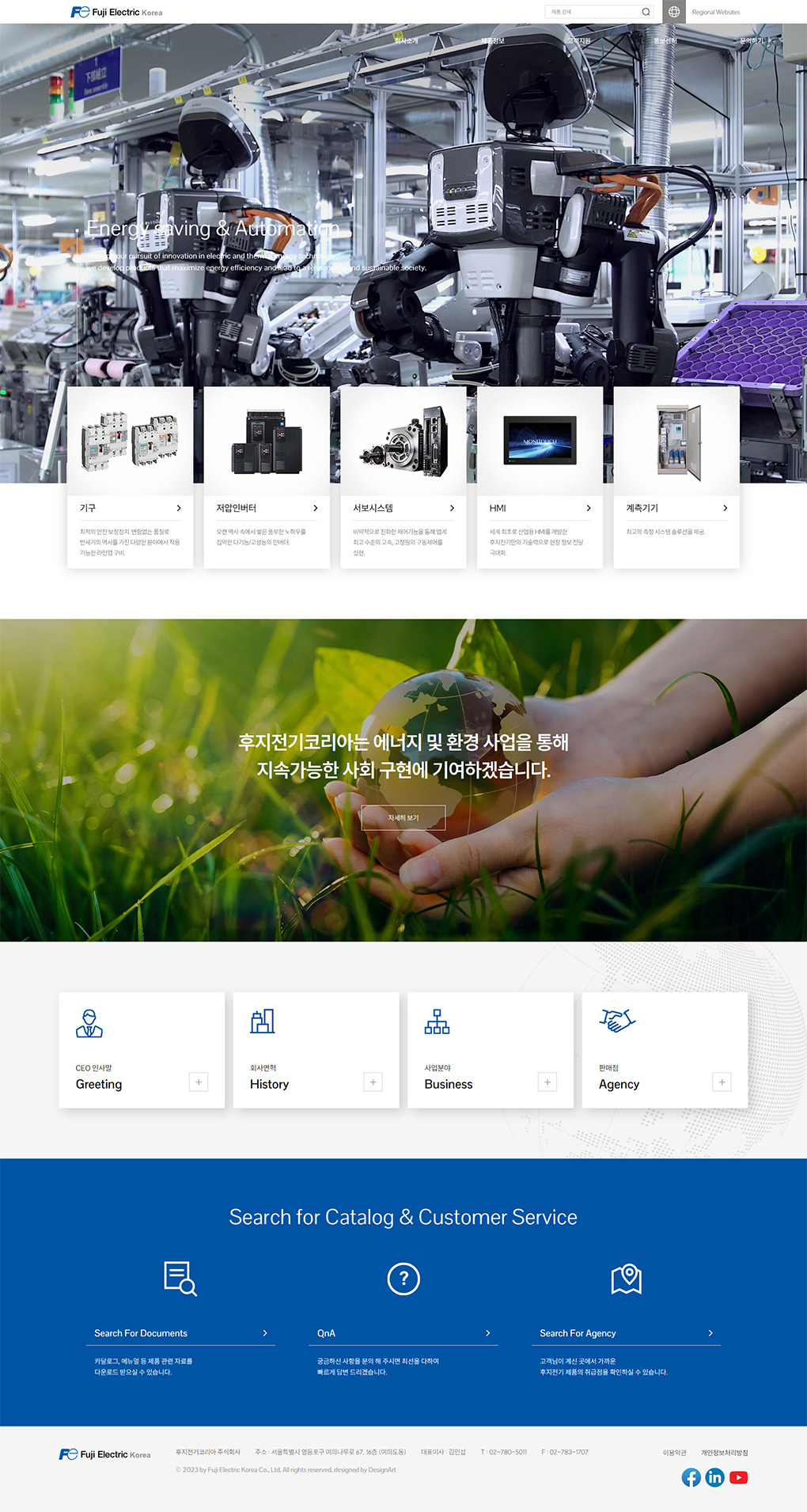
Task: Expand the Greeting card plus button
Action: (199, 1082)
